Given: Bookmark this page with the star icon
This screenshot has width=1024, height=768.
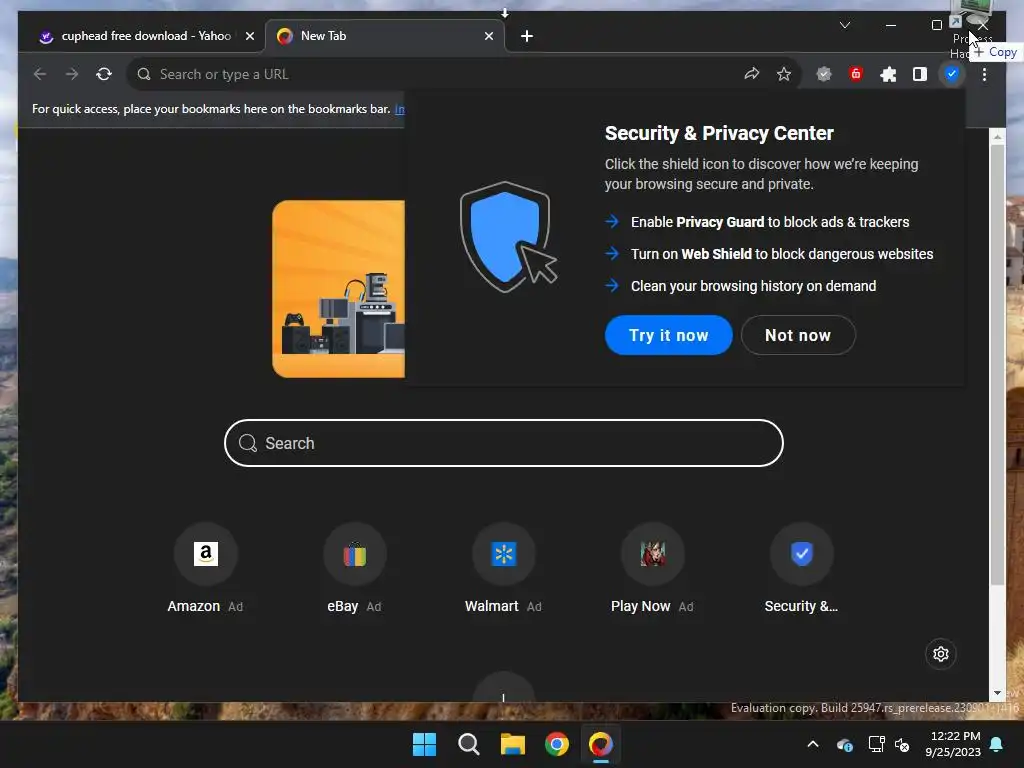Looking at the screenshot, I should click(x=784, y=74).
